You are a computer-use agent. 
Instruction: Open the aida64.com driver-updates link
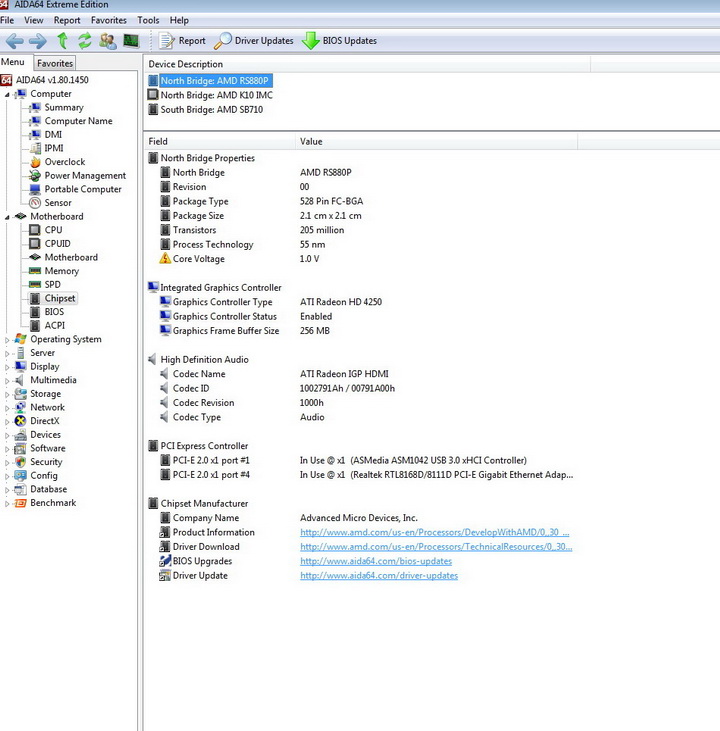point(379,576)
